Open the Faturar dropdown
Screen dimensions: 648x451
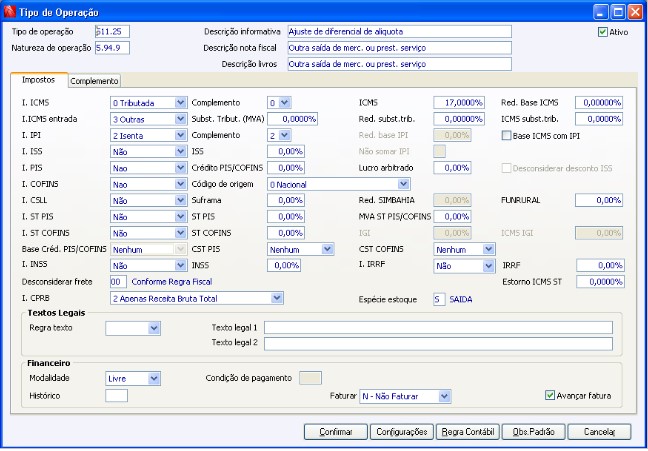(444, 396)
